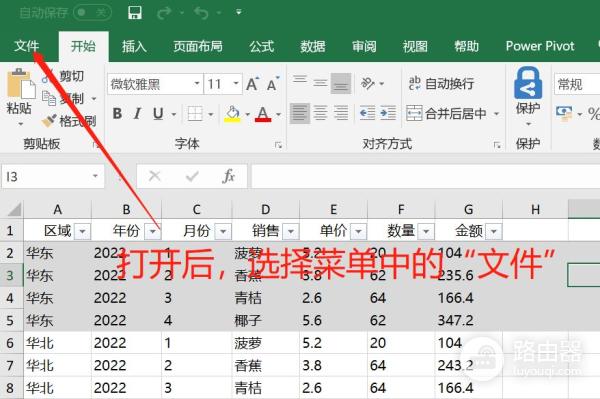Expand underline style dropdown arrow
Screen dimensions: 600x399
point(174,114)
